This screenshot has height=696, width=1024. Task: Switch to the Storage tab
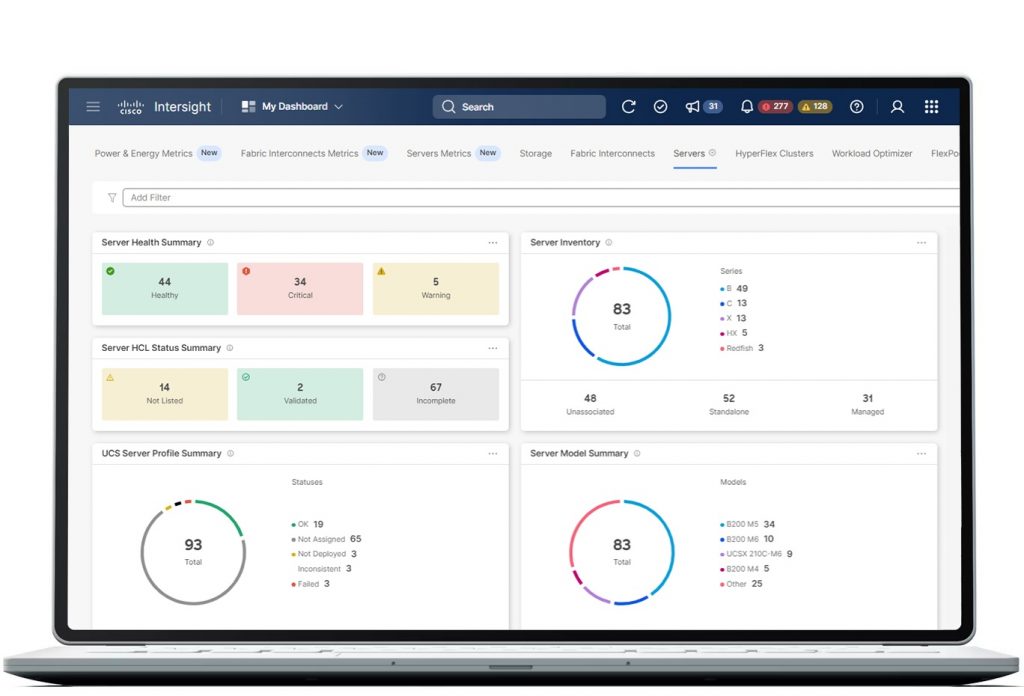[x=535, y=154]
